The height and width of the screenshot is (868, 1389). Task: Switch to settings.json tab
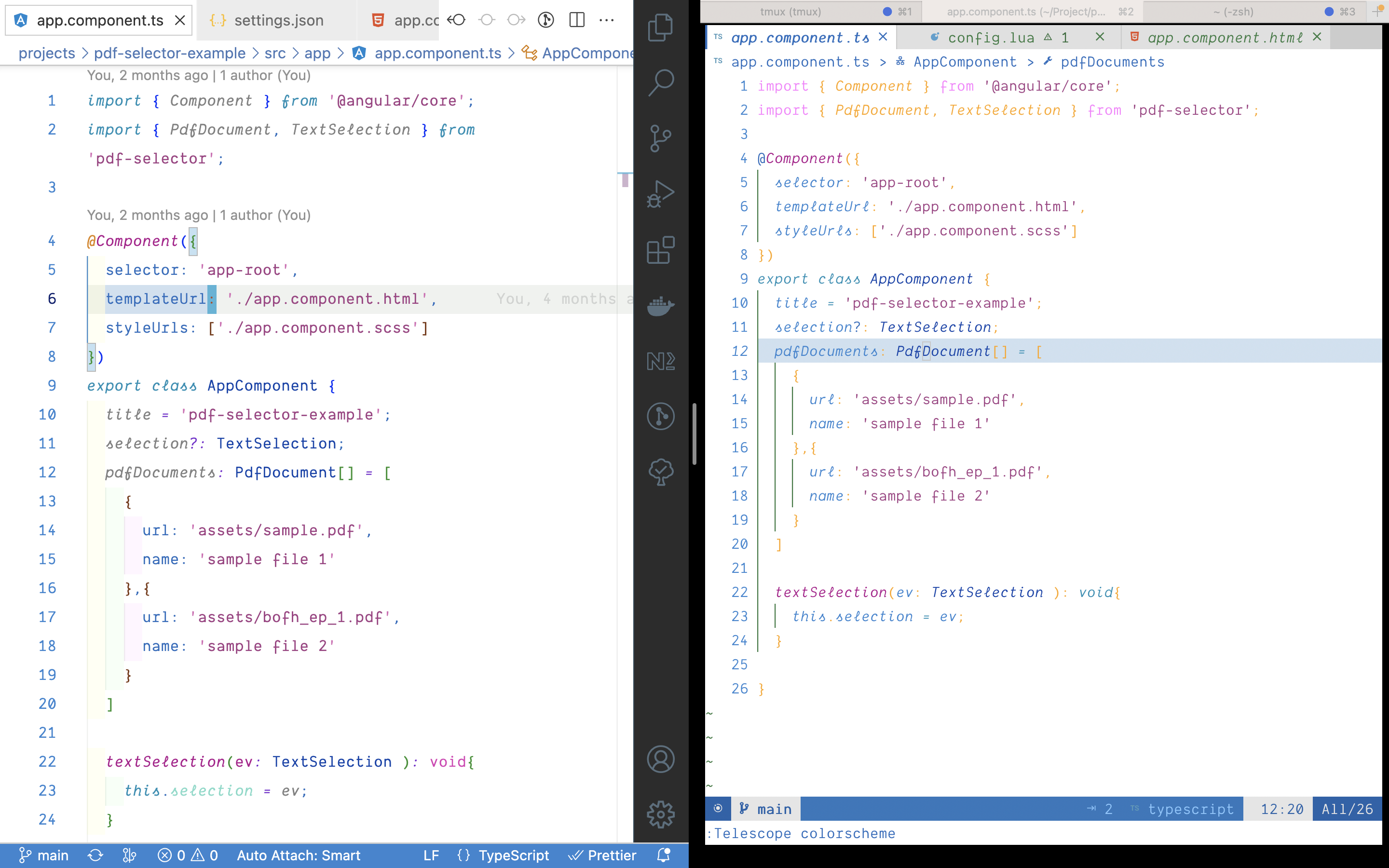pyautogui.click(x=278, y=21)
